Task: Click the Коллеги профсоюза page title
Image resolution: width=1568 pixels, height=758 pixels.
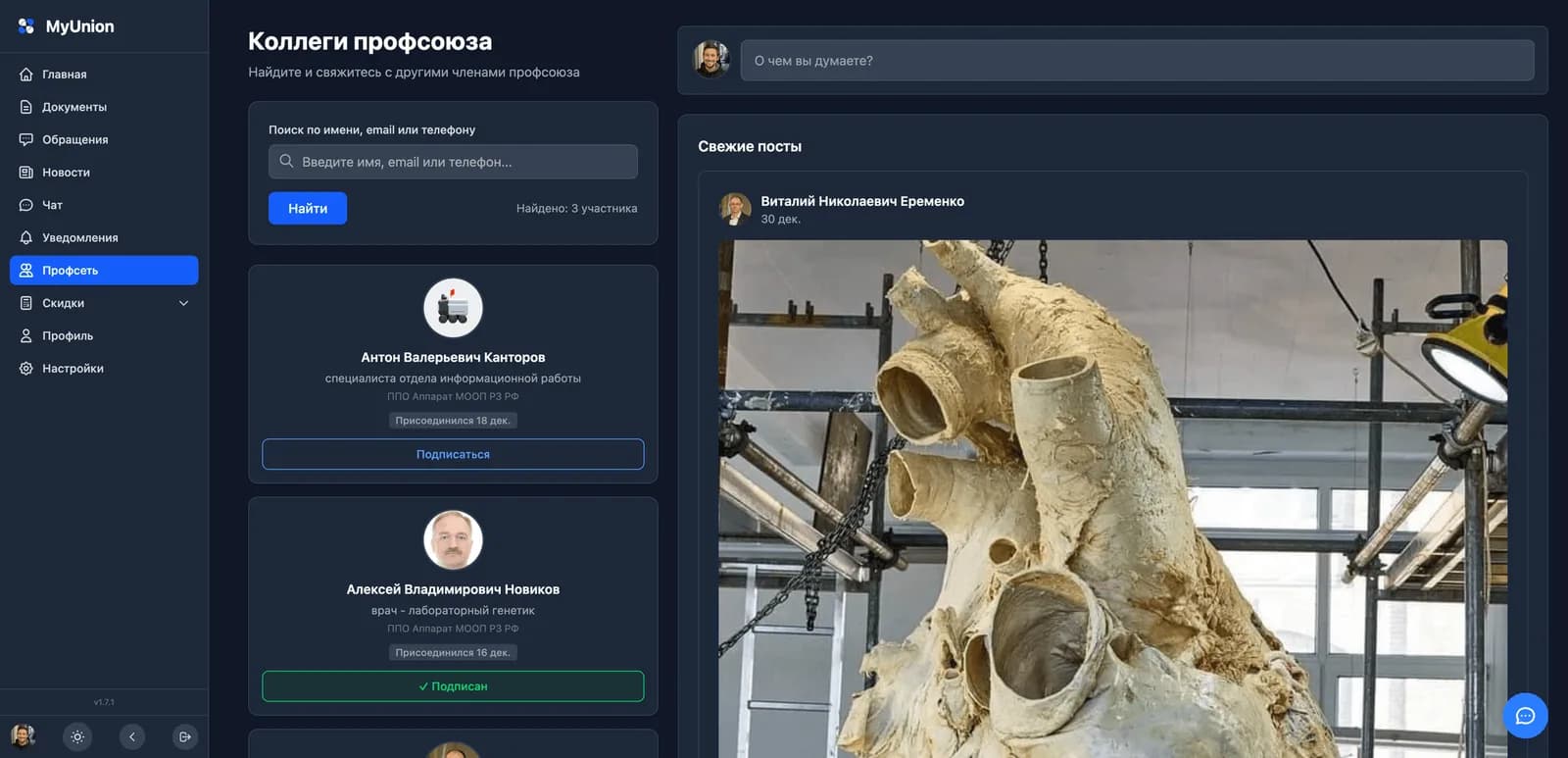Action: [370, 41]
